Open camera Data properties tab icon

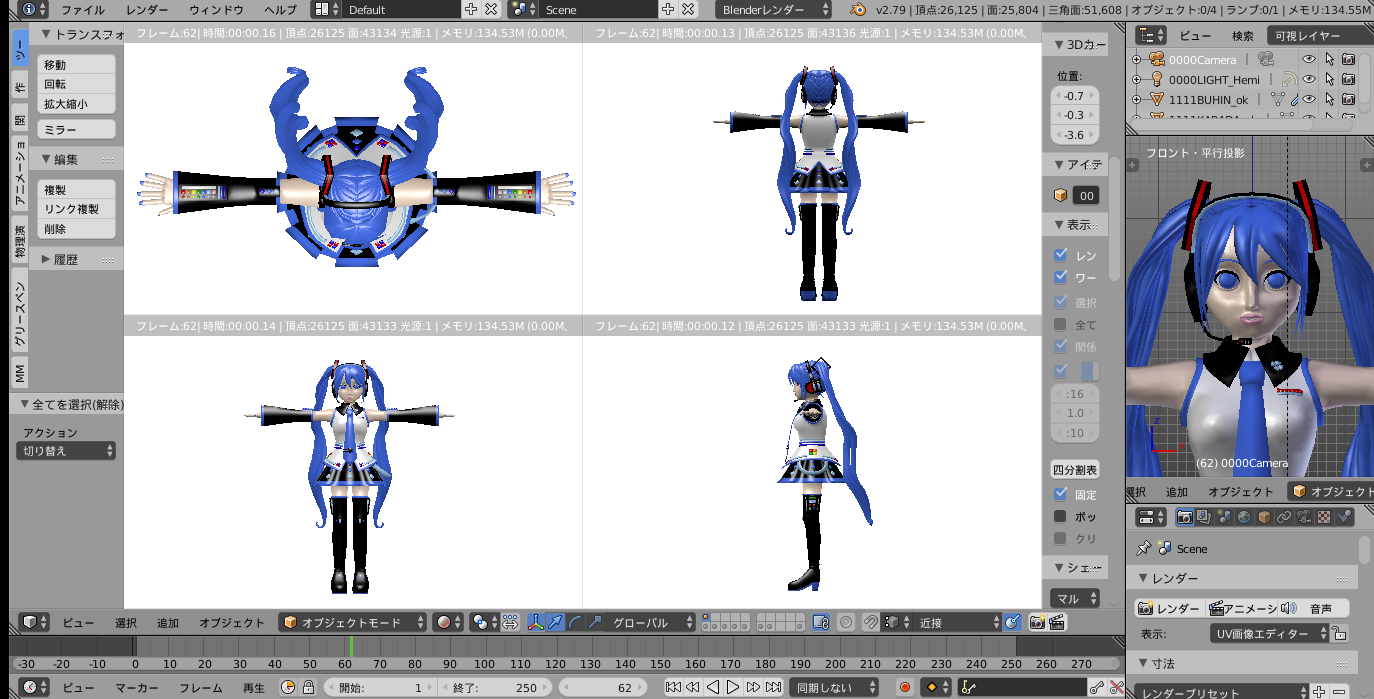click(x=1304, y=517)
